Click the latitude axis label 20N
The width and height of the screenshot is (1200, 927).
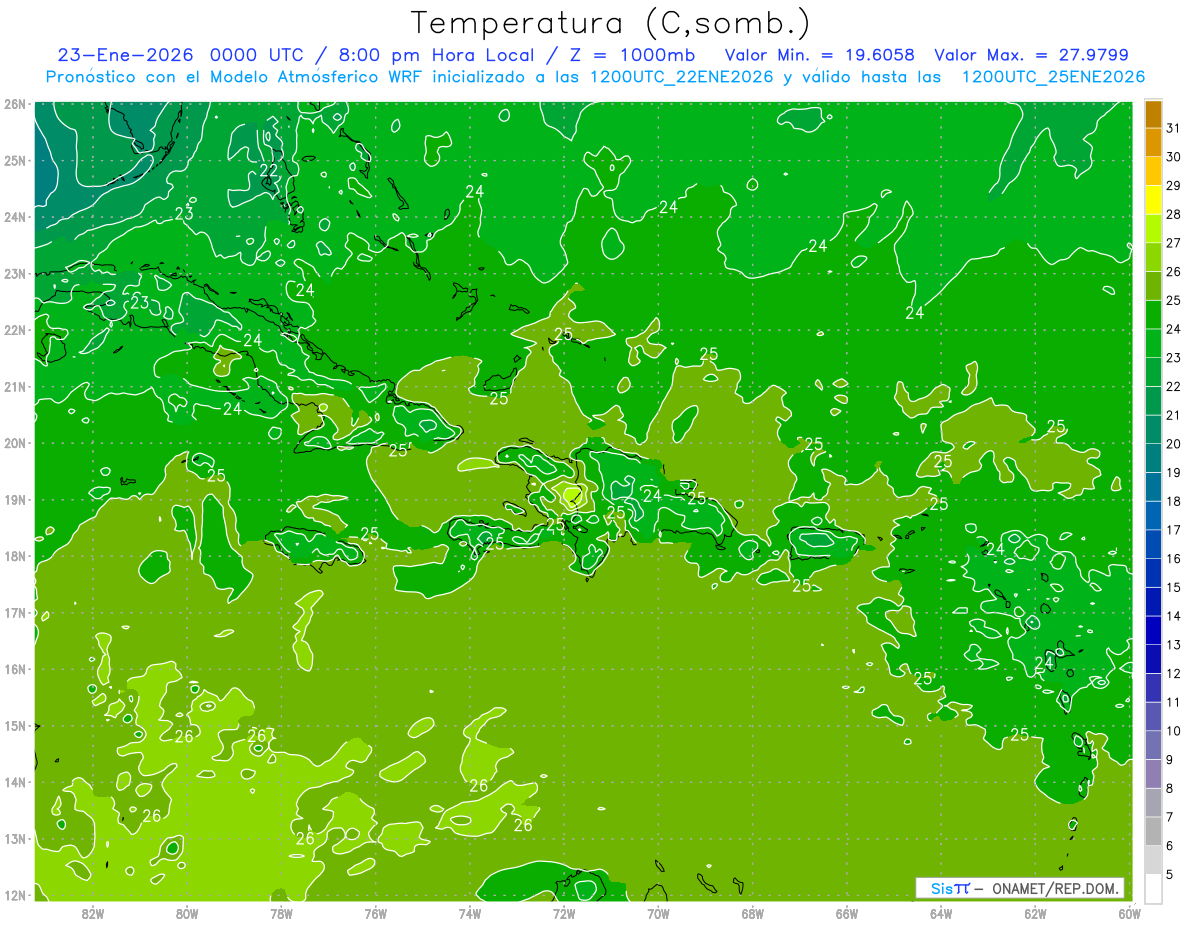14,443
